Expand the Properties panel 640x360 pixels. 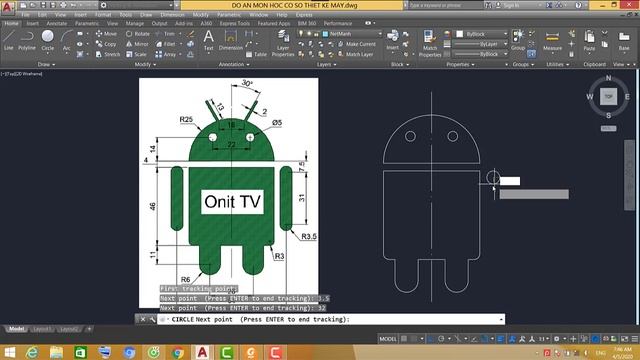[x=460, y=64]
